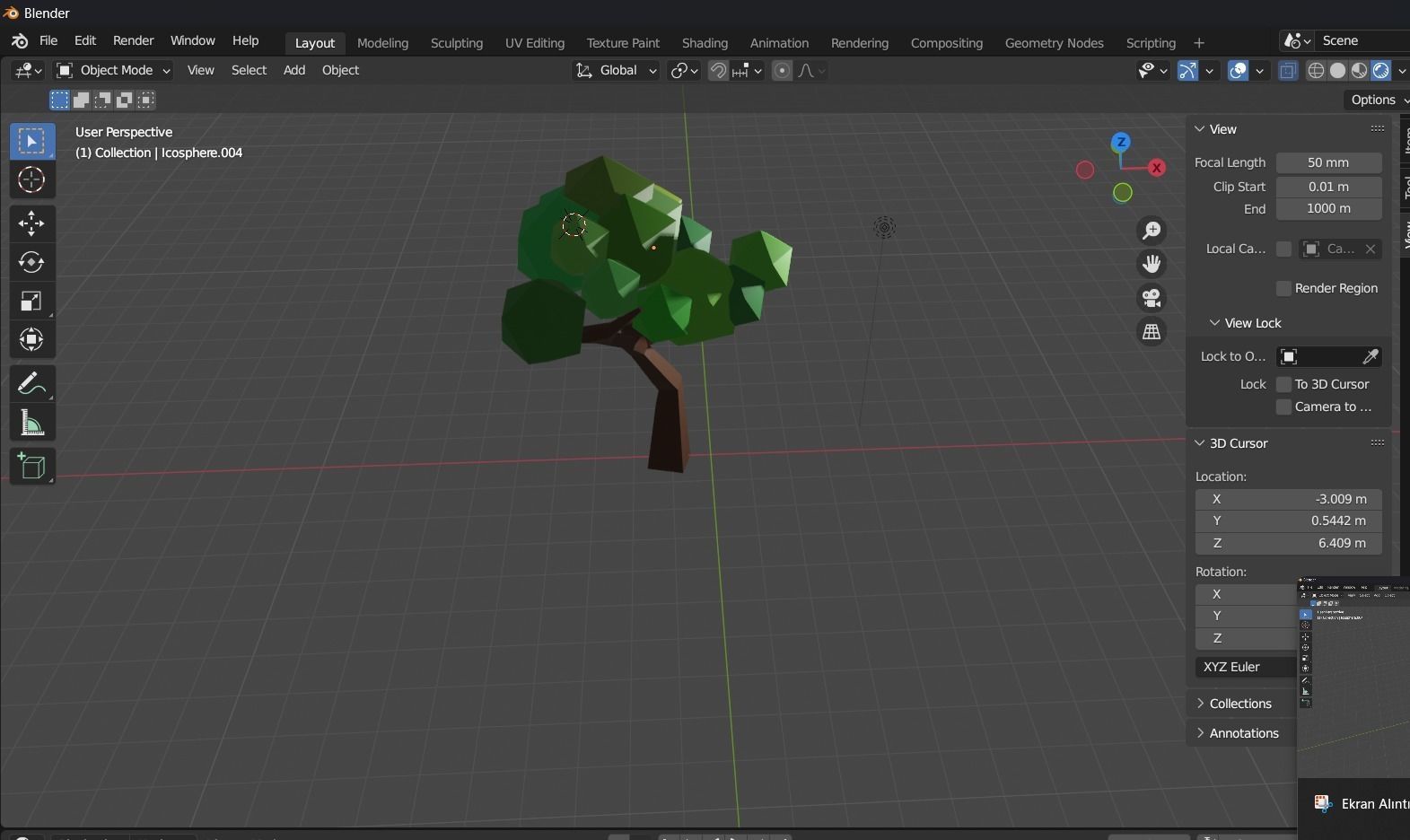Viewport: 1410px width, 840px height.
Task: Collapse the View panel
Action: pyautogui.click(x=1215, y=129)
